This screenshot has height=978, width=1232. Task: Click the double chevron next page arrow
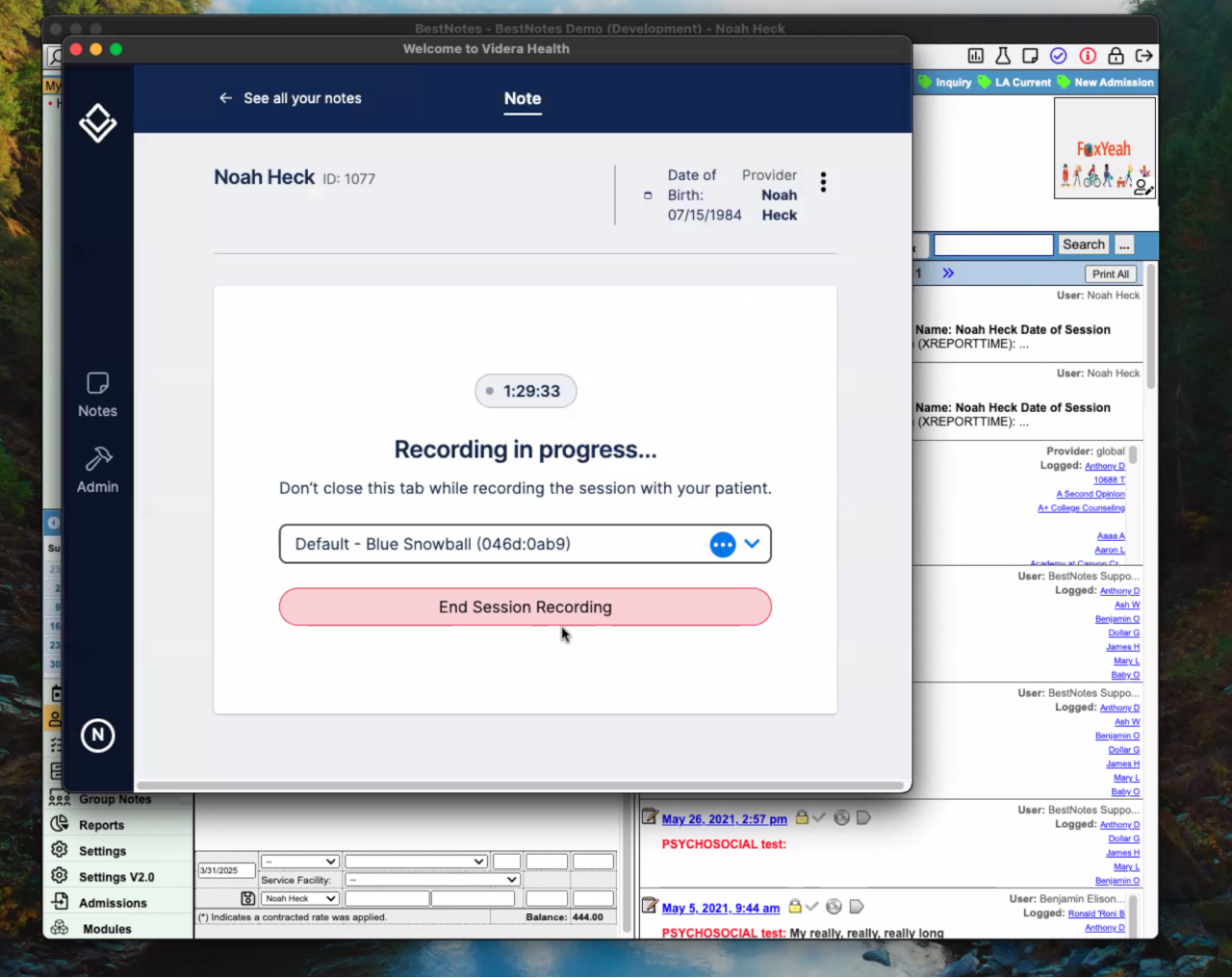(948, 273)
